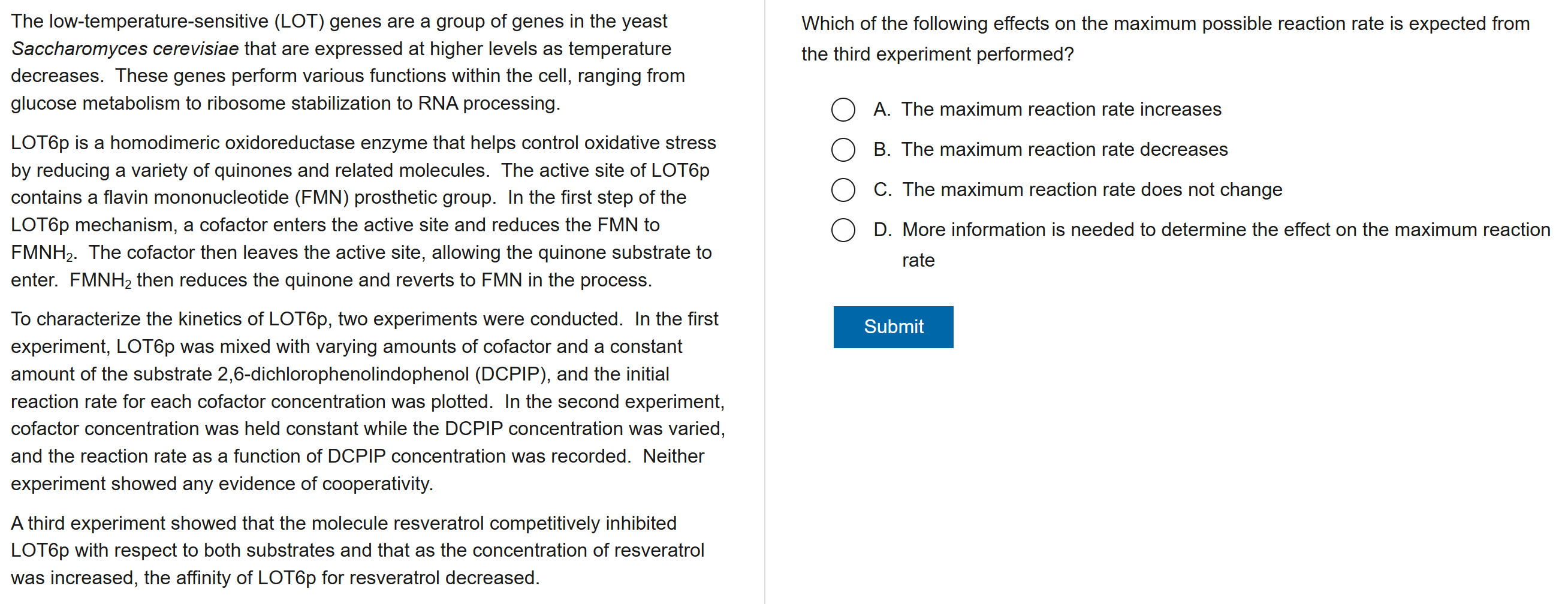Select radio button for answer A
The width and height of the screenshot is (1568, 604).
(x=843, y=110)
